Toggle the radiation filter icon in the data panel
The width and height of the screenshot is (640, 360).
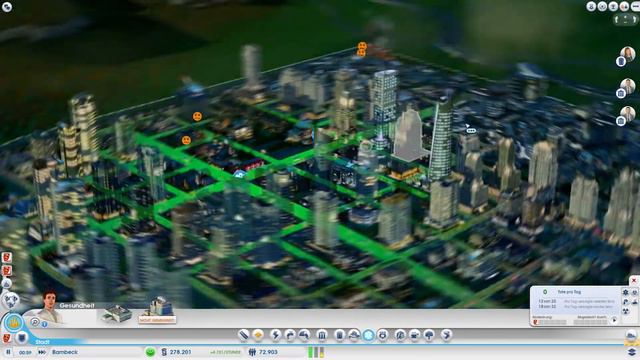tap(626, 311)
